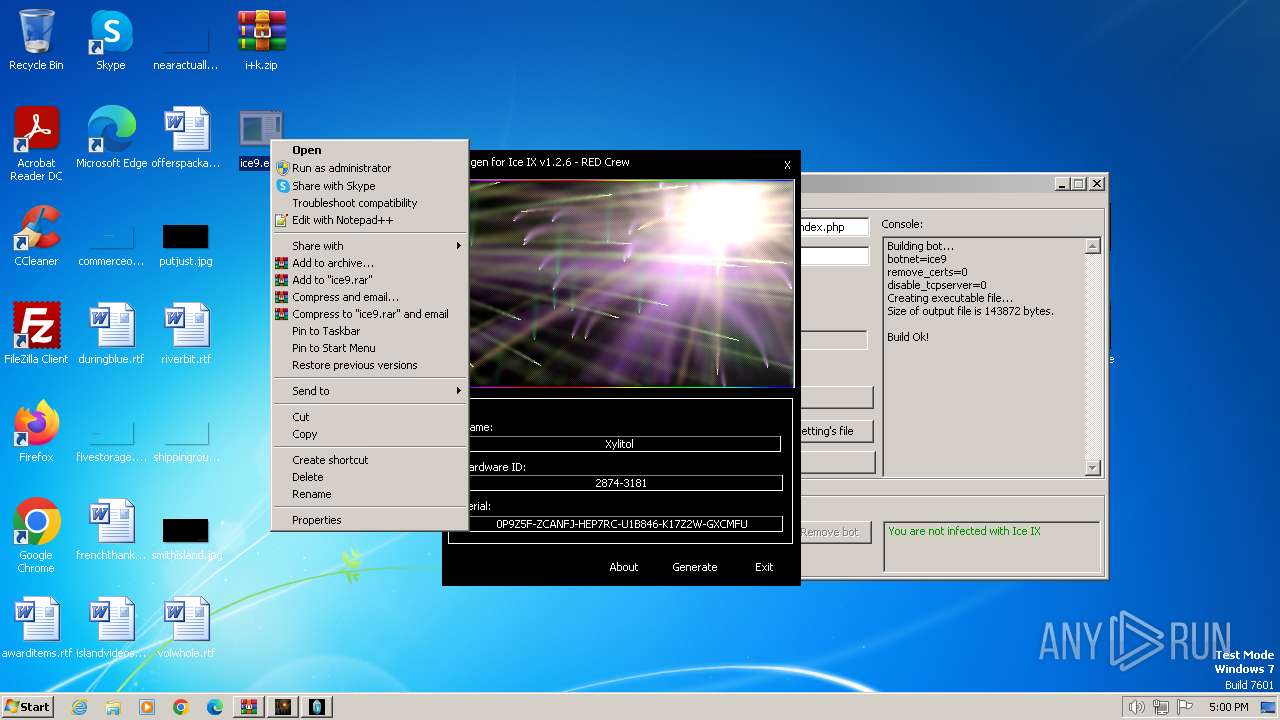Choose Pin to Start Menu
Image resolution: width=1280 pixels, height=720 pixels.
point(370,348)
